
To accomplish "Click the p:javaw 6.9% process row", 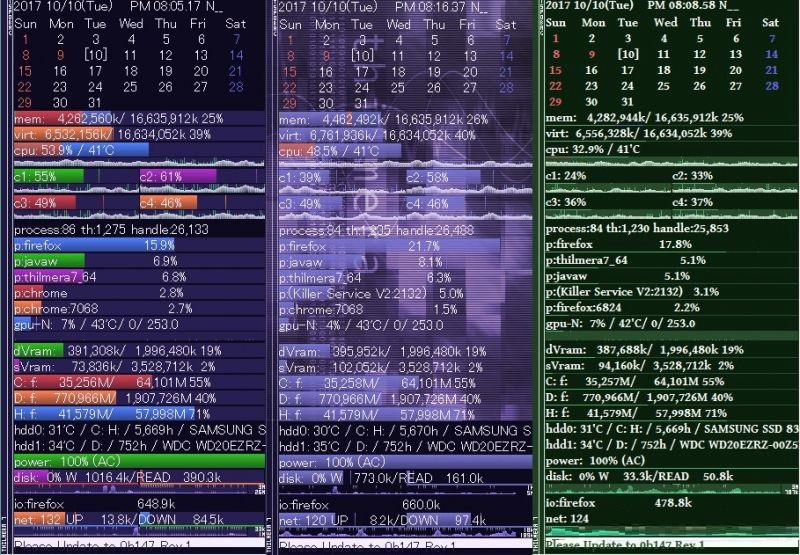I will 100,261.
